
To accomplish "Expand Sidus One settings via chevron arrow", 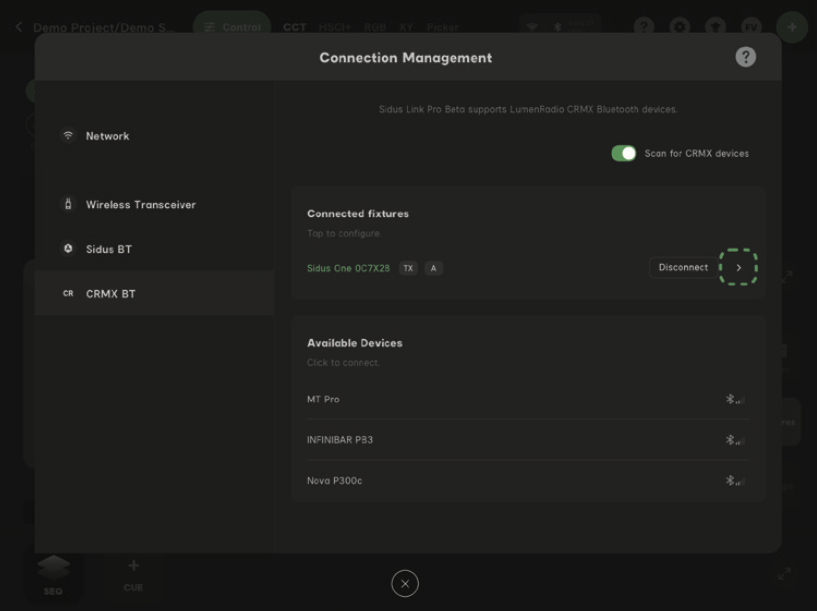I will coord(738,268).
